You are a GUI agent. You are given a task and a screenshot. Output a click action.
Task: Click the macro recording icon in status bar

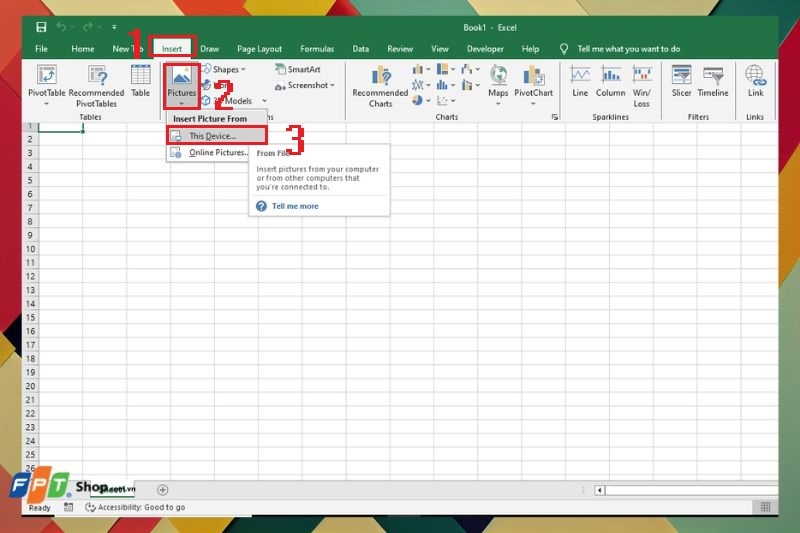pyautogui.click(x=68, y=506)
